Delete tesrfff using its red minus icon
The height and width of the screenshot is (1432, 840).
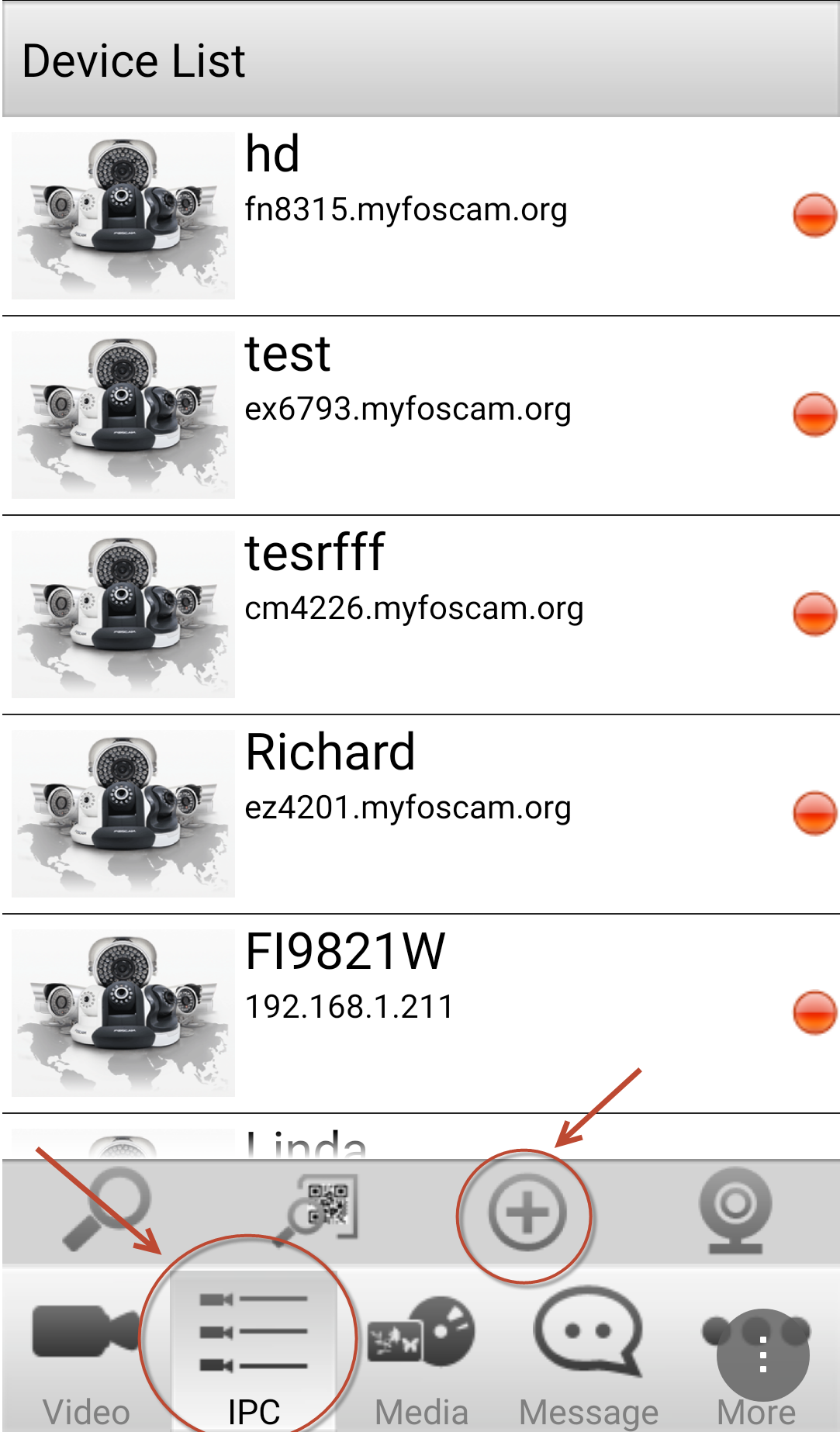(x=814, y=614)
